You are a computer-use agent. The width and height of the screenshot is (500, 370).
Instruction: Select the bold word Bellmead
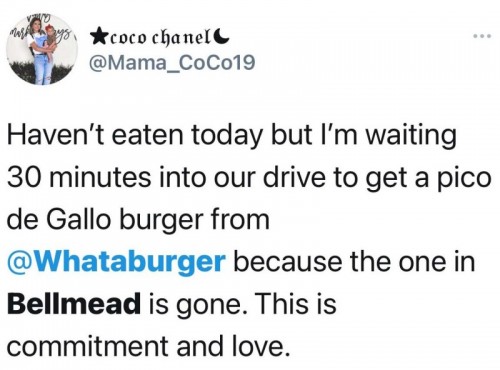[74, 304]
